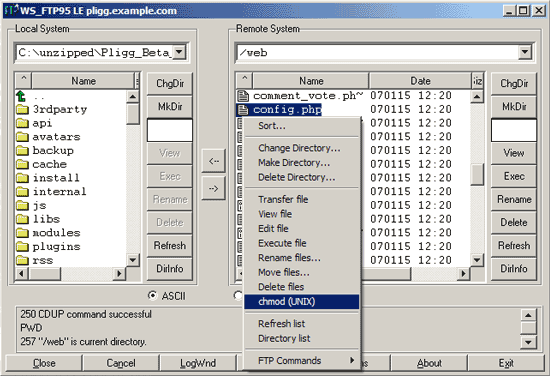The height and width of the screenshot is (376, 550).
Task: Click the config.php file icon
Action: point(243,110)
